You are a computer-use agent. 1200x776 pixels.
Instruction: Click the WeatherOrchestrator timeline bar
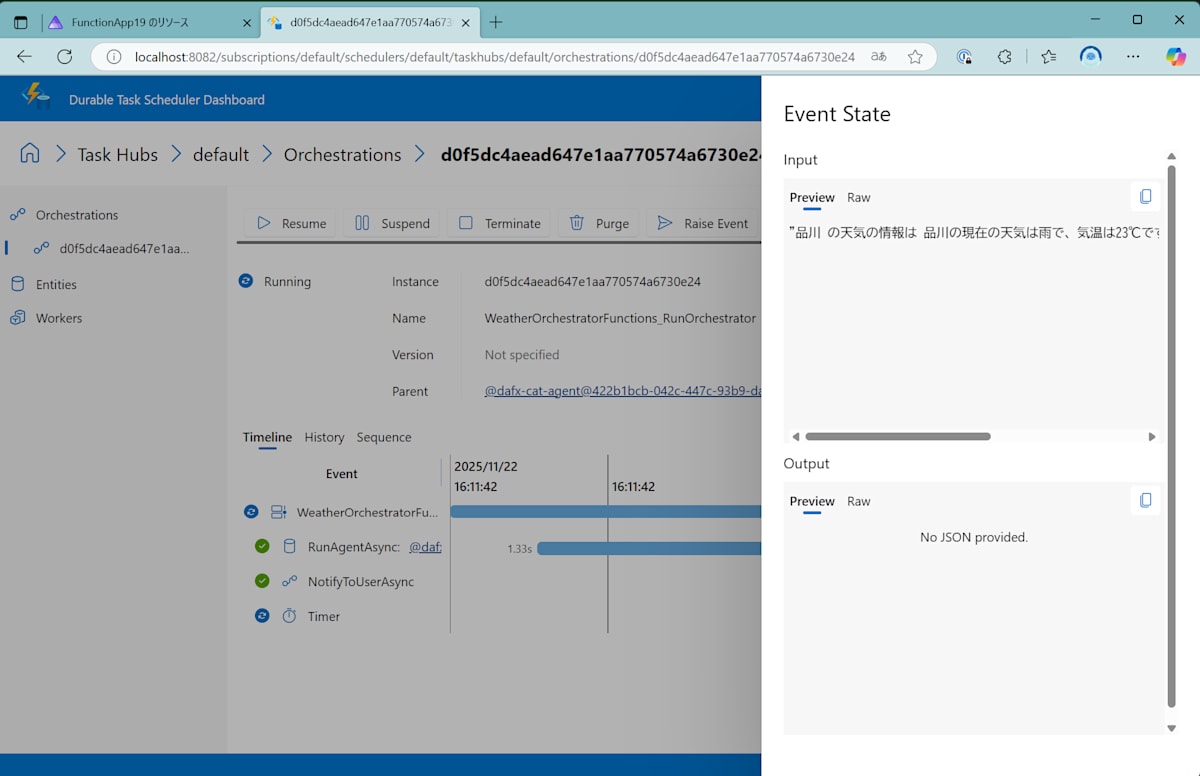click(606, 512)
